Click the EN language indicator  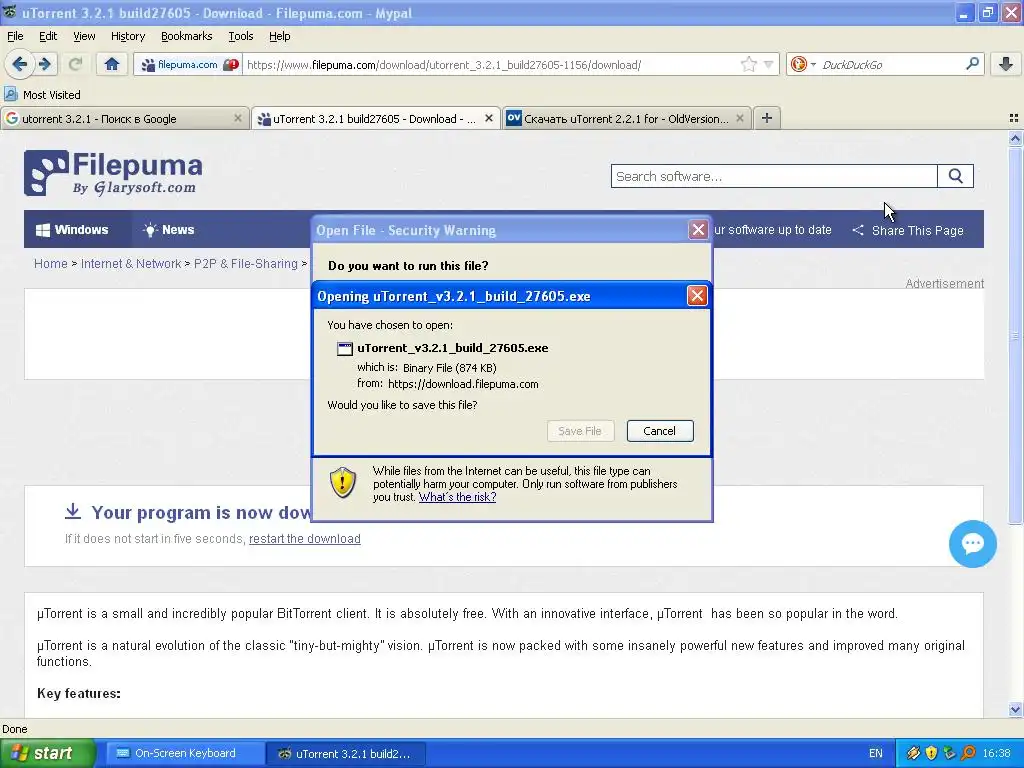876,754
